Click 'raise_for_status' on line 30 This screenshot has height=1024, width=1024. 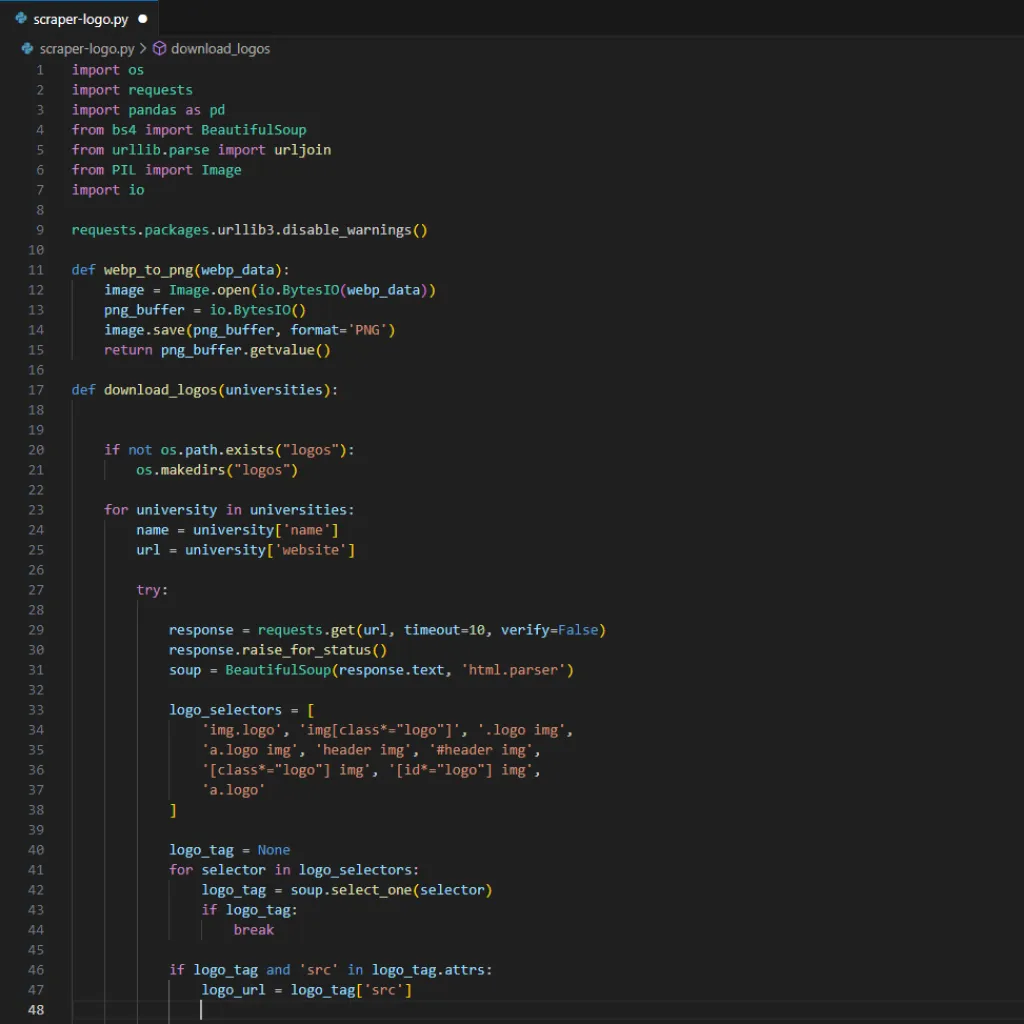pyautogui.click(x=306, y=650)
